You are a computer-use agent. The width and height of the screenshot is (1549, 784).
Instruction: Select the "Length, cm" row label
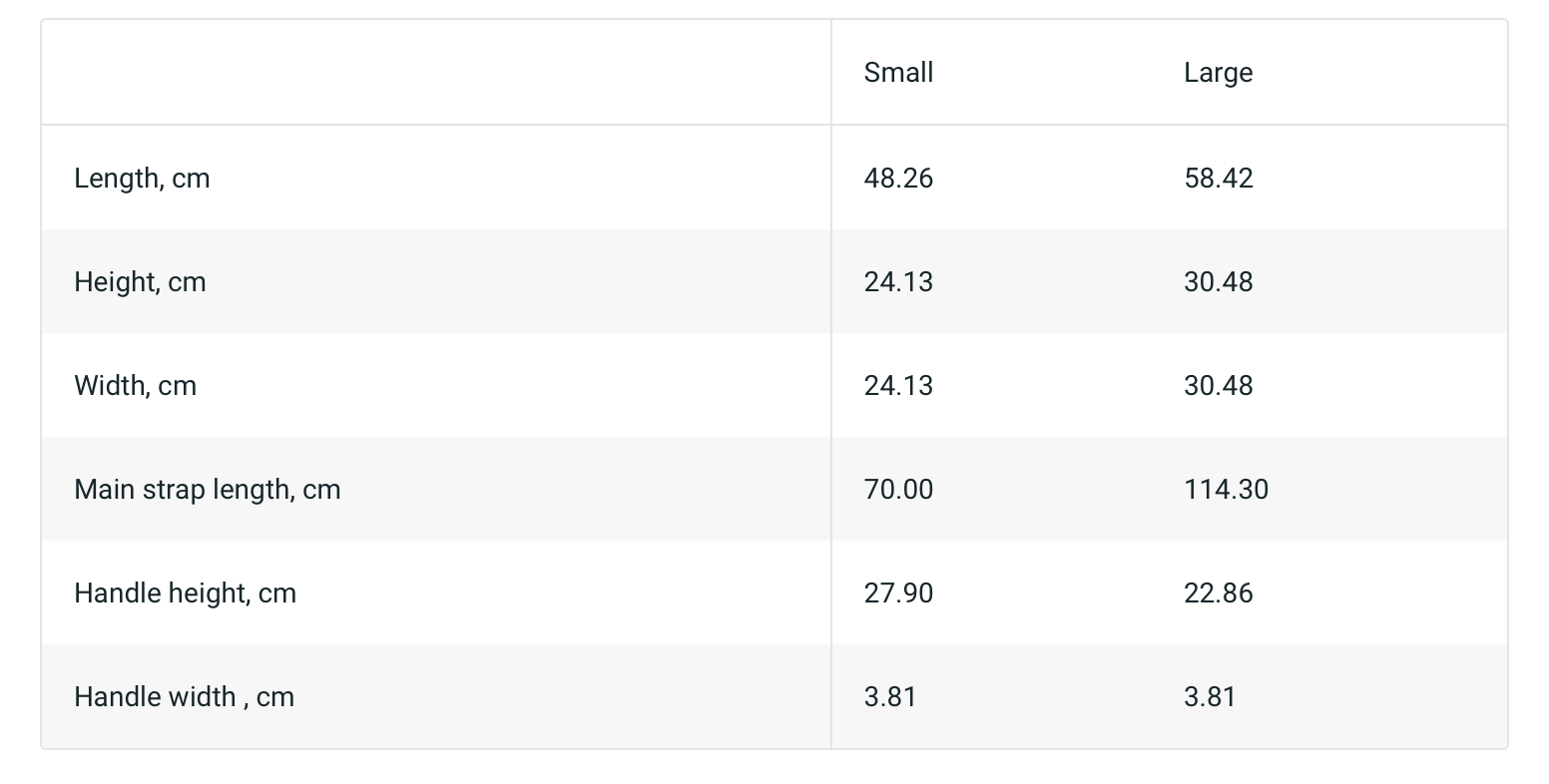(x=142, y=179)
